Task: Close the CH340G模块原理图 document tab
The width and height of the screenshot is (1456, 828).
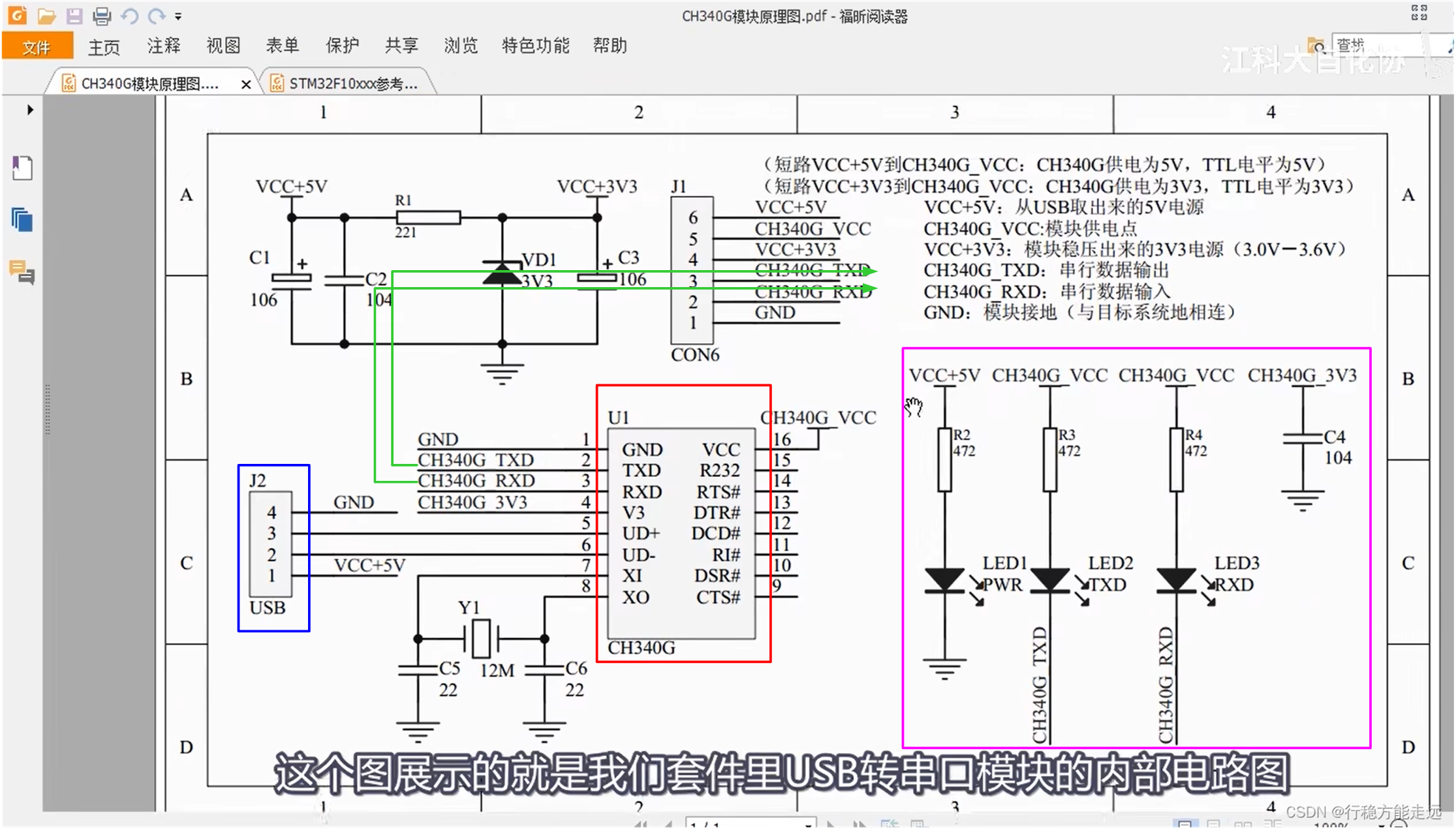Action: 246,84
